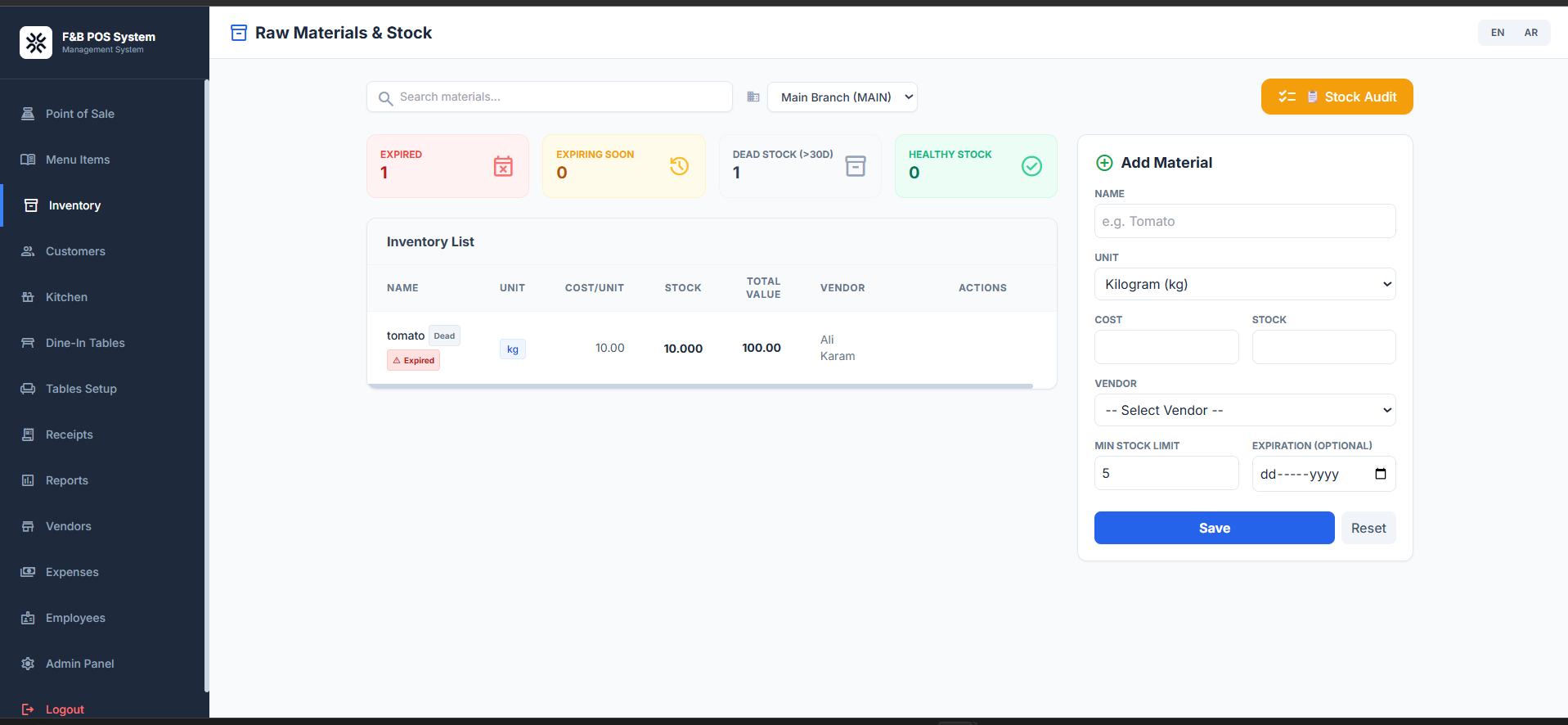Click the Dine-In Tables icon
Viewport: 1568px width, 725px height.
pyautogui.click(x=28, y=343)
